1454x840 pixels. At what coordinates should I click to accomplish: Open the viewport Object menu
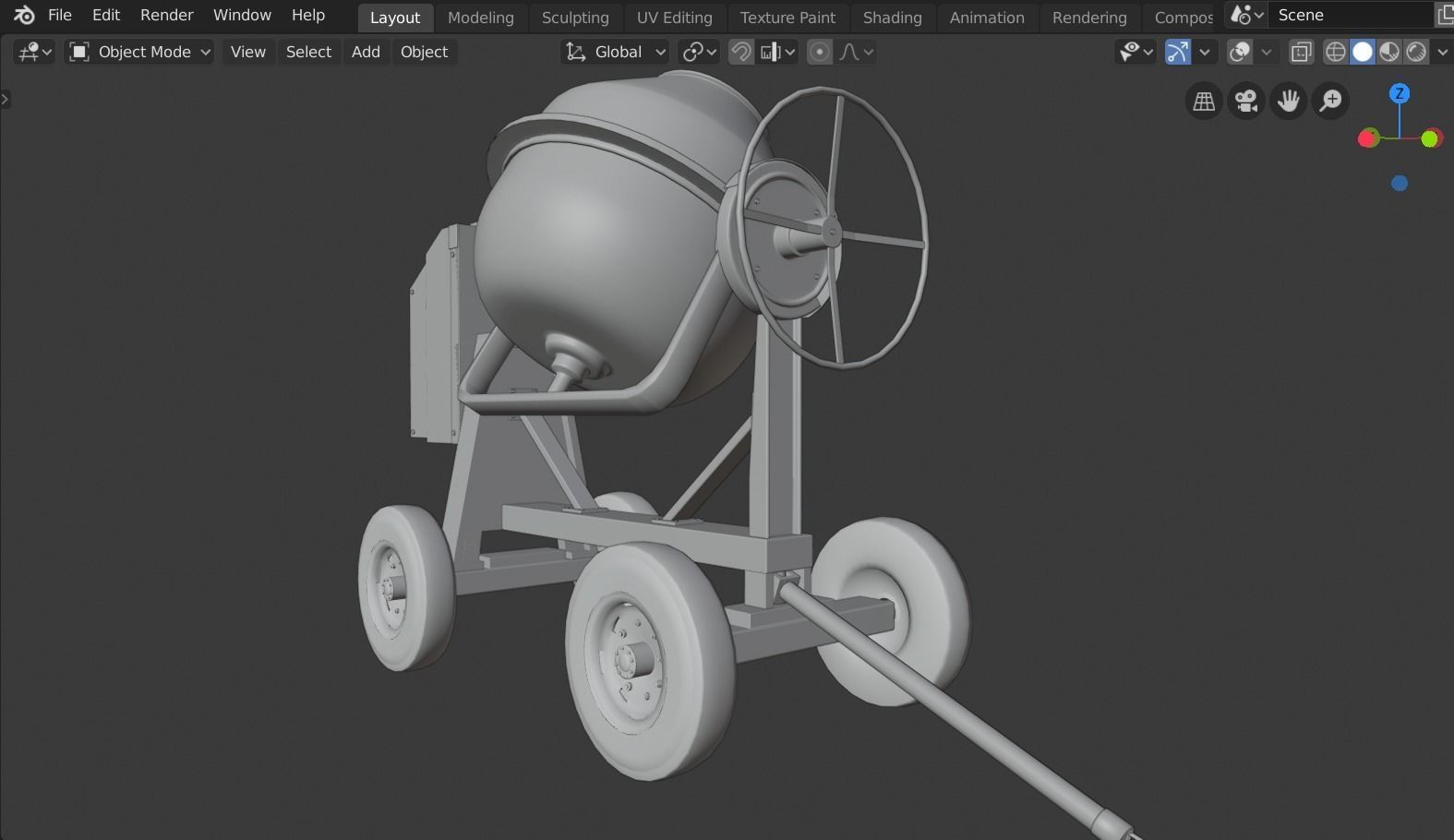click(425, 52)
